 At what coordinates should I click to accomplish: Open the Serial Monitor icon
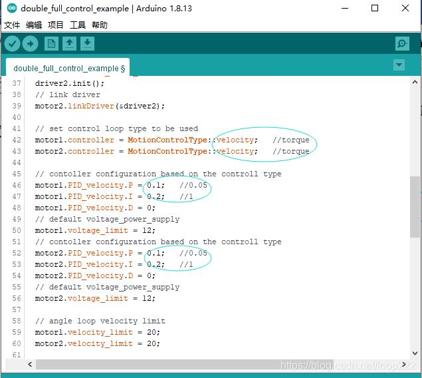tap(402, 44)
